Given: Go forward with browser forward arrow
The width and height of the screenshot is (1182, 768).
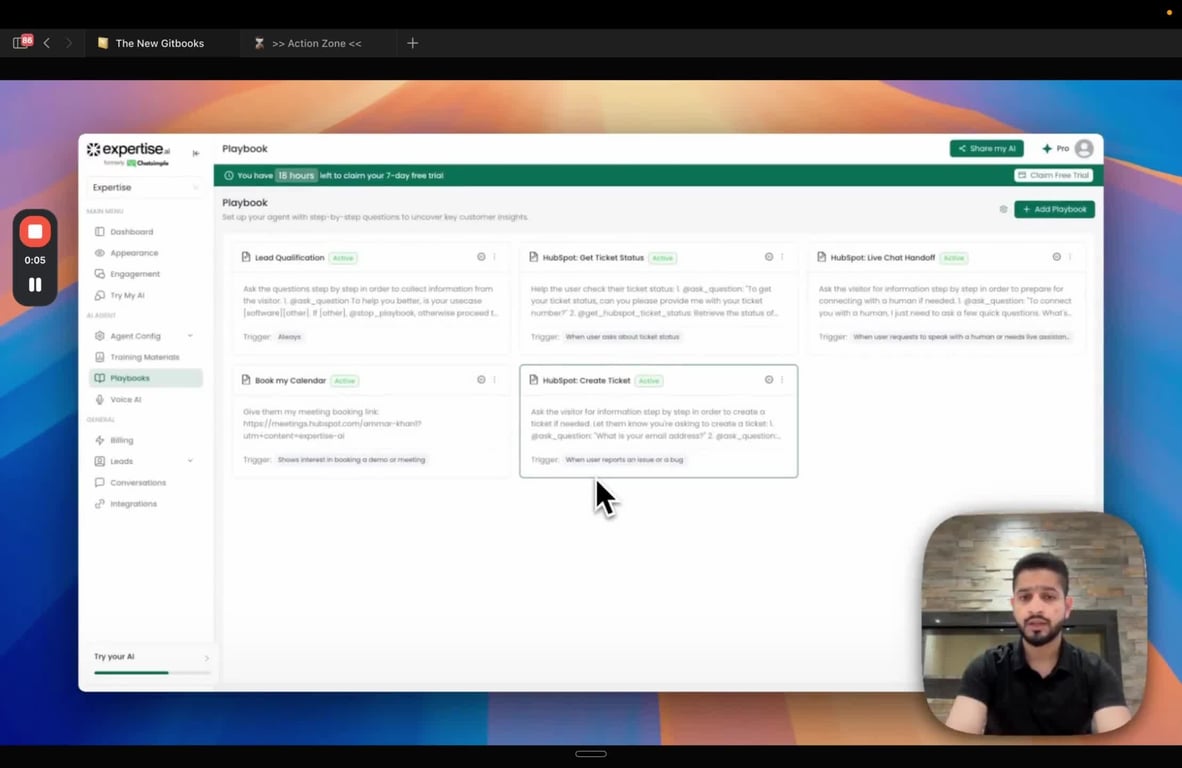Looking at the screenshot, I should click(x=69, y=43).
